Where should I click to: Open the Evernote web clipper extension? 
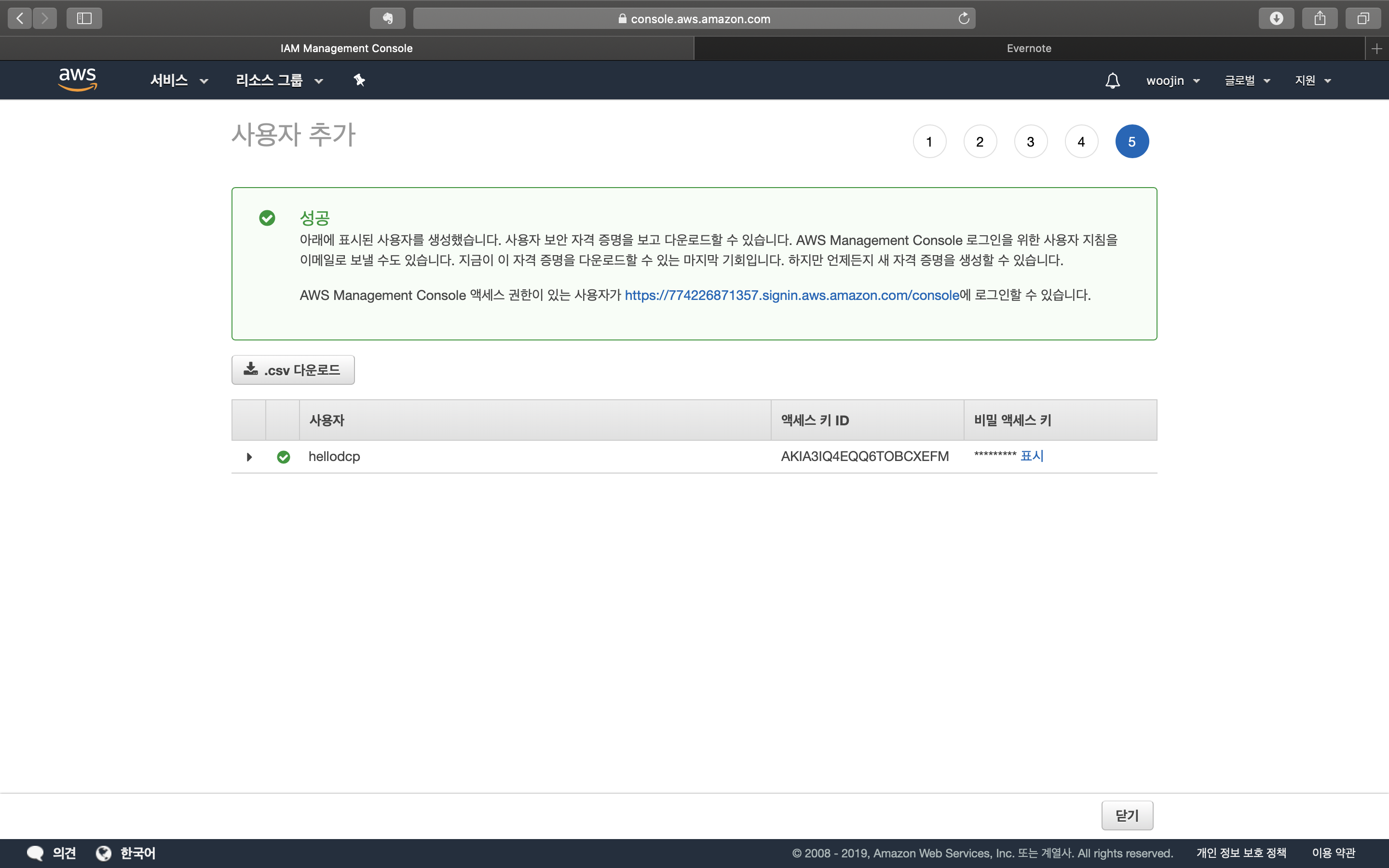click(x=387, y=18)
